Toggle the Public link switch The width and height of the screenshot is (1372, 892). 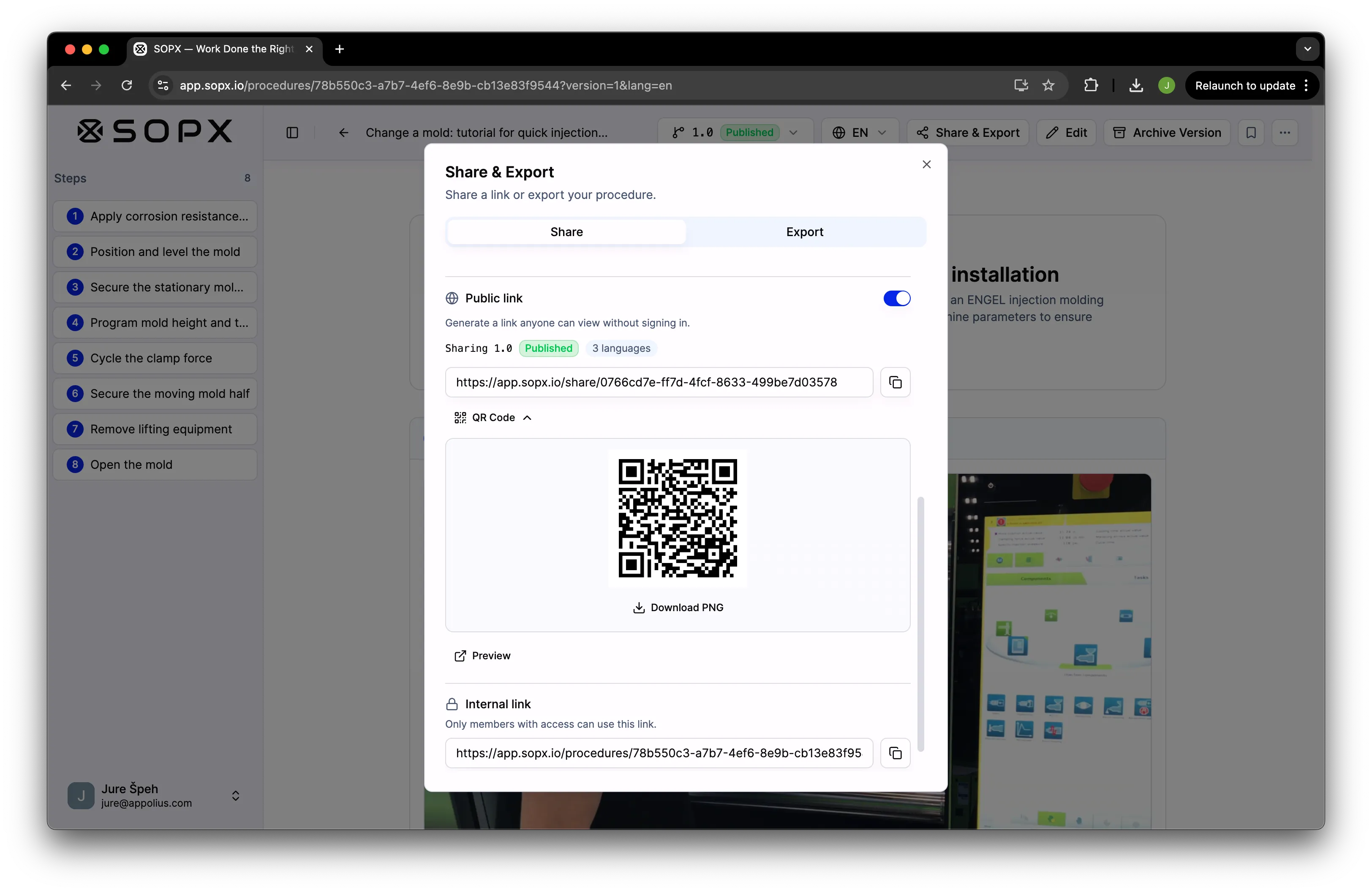click(x=896, y=299)
